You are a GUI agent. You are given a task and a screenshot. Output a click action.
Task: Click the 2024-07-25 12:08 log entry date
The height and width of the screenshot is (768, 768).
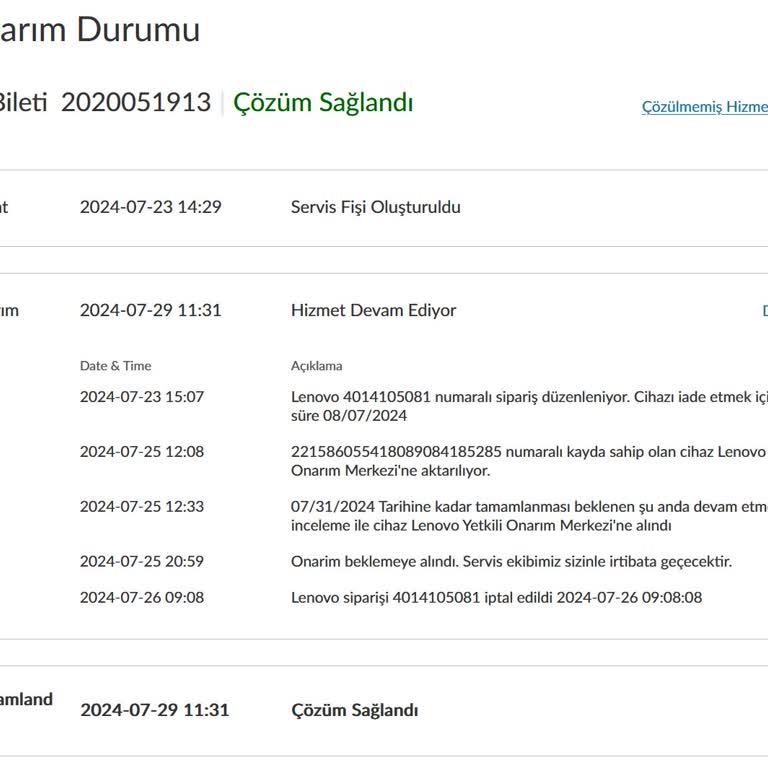point(142,452)
